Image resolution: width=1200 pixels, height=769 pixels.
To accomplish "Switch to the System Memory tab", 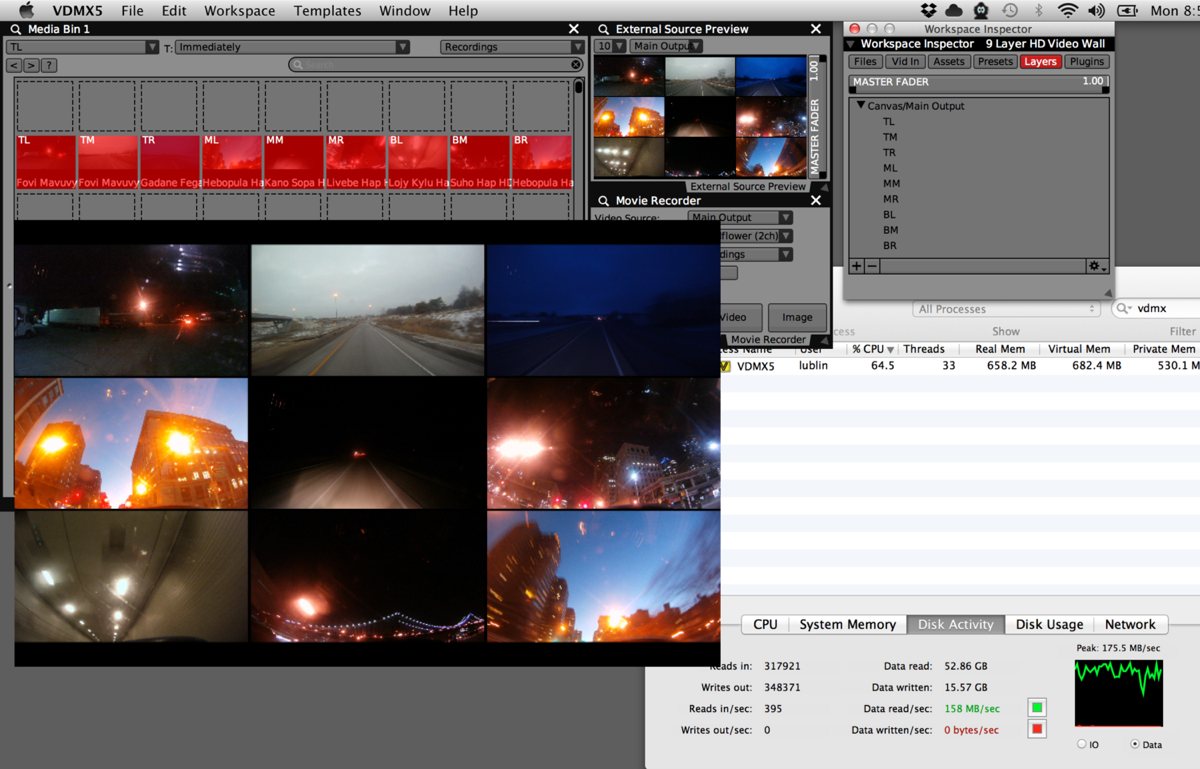I will [x=847, y=624].
